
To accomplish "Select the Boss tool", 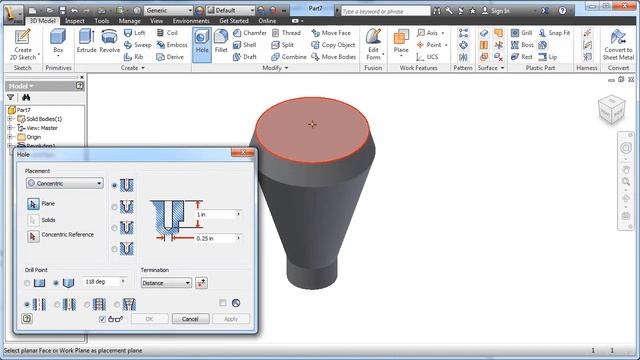I will coord(522,45).
